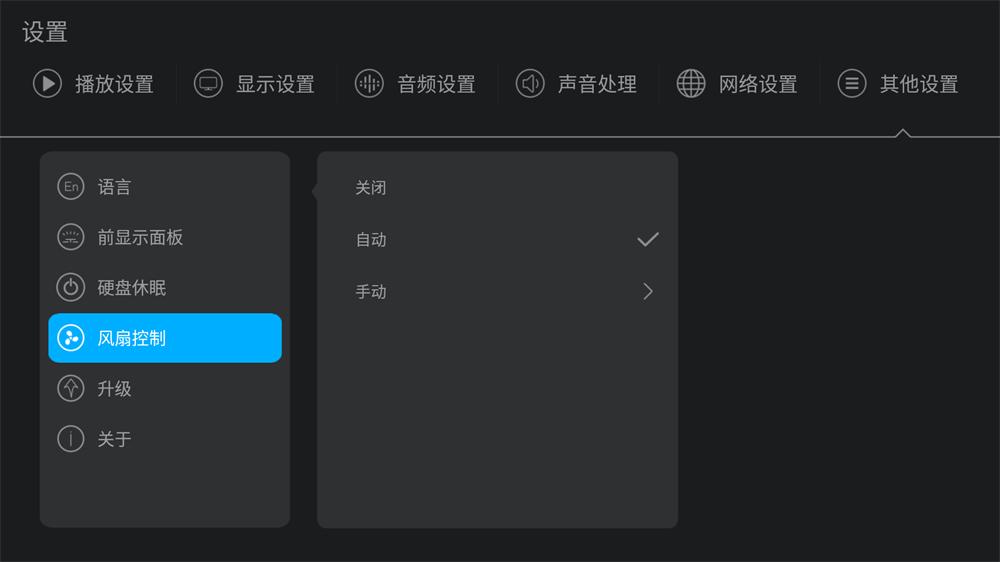The width and height of the screenshot is (1000, 562).
Task: Click the info icon for 关于
Action: (71, 439)
